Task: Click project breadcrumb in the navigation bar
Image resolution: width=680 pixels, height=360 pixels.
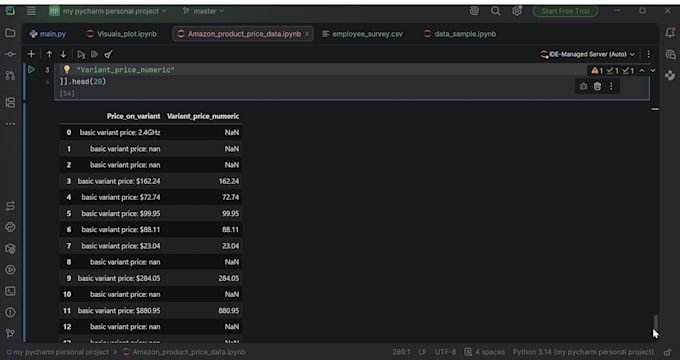Action: pyautogui.click(x=58, y=352)
